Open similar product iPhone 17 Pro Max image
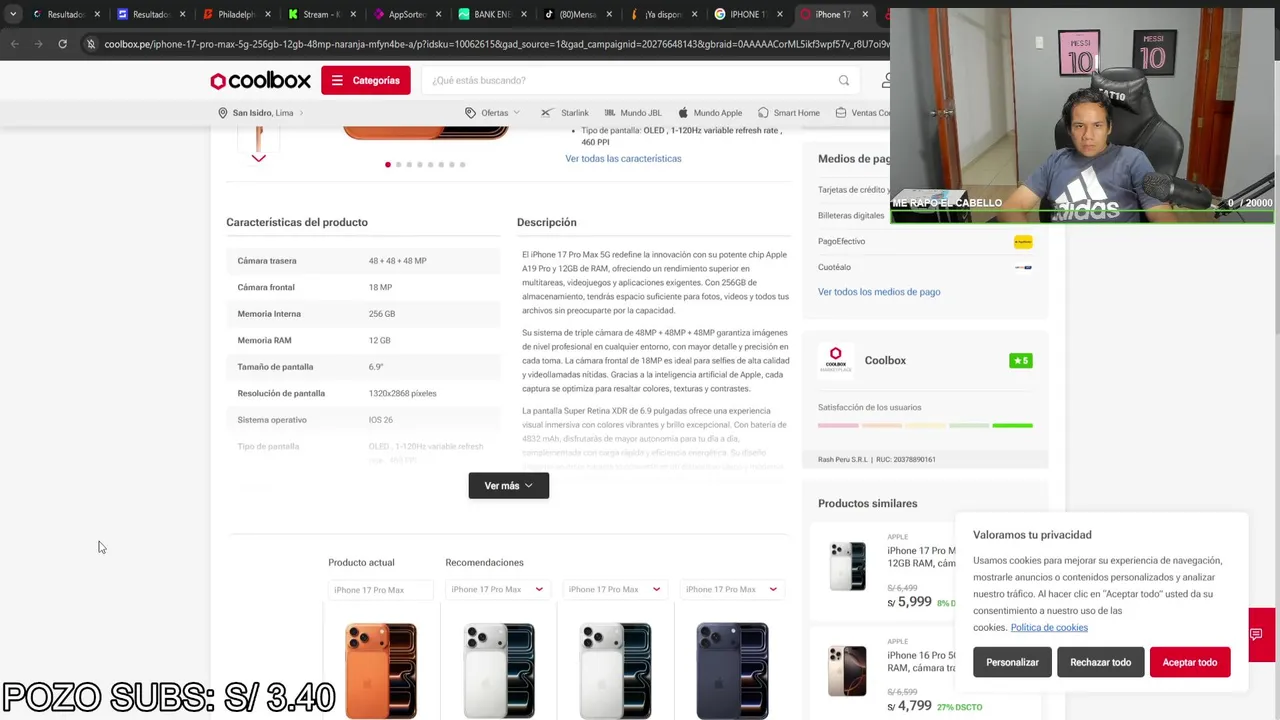Viewport: 1280px width, 720px height. click(x=847, y=566)
